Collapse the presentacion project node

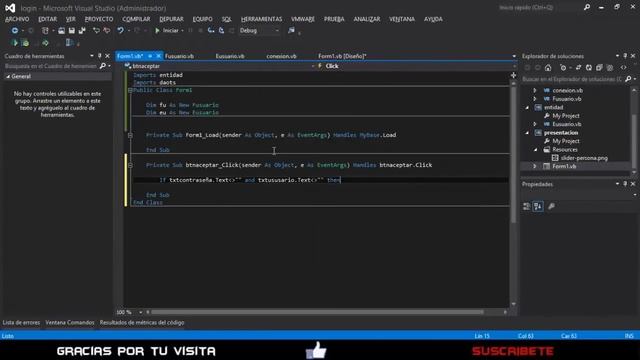(x=527, y=133)
